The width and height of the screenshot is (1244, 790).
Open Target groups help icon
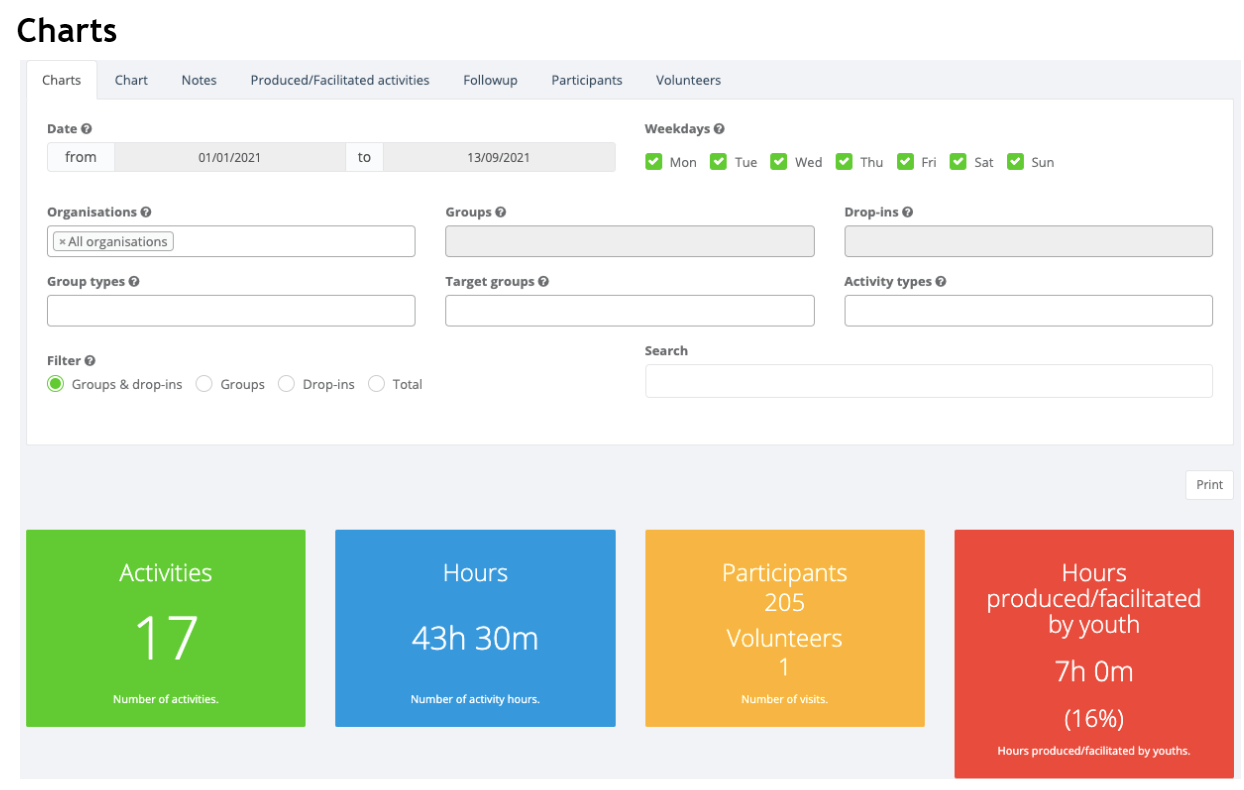click(x=543, y=282)
